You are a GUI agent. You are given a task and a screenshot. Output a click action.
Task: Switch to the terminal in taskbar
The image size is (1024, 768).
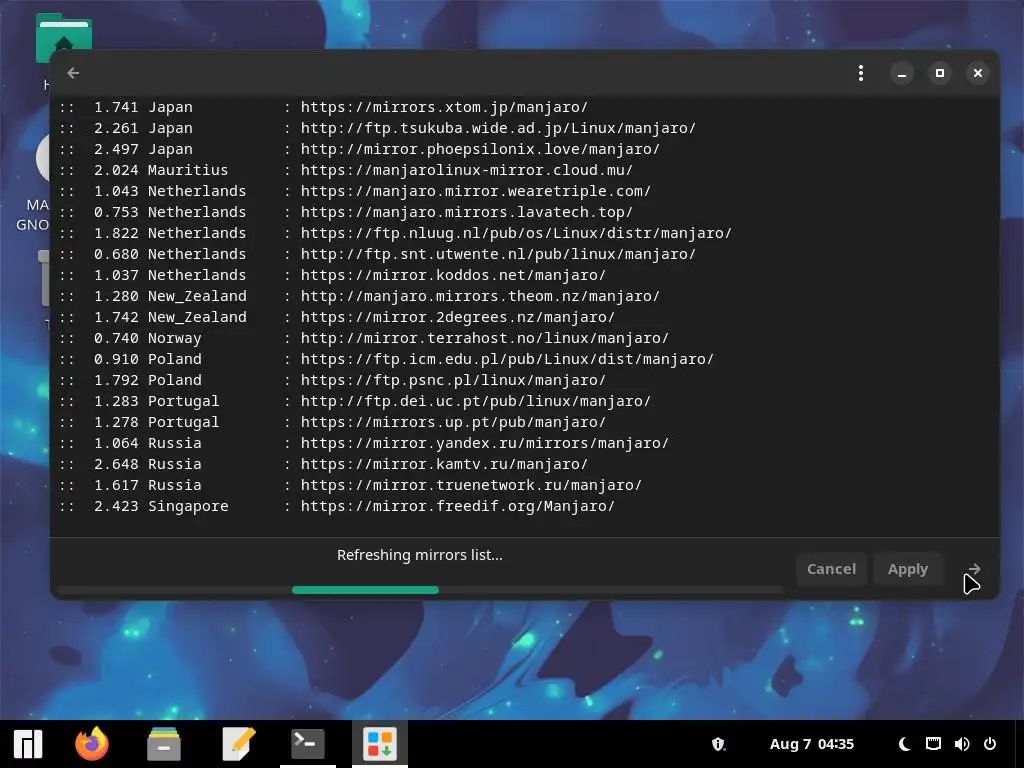click(x=308, y=744)
